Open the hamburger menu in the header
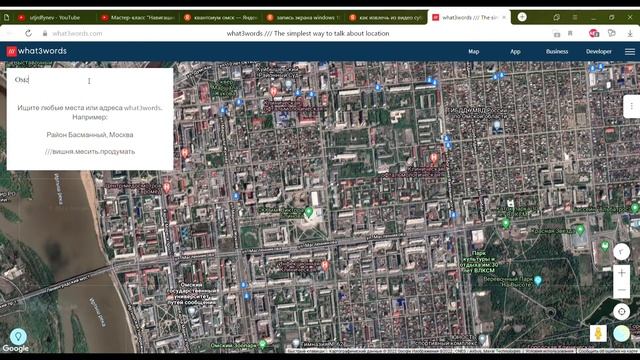 (630, 51)
